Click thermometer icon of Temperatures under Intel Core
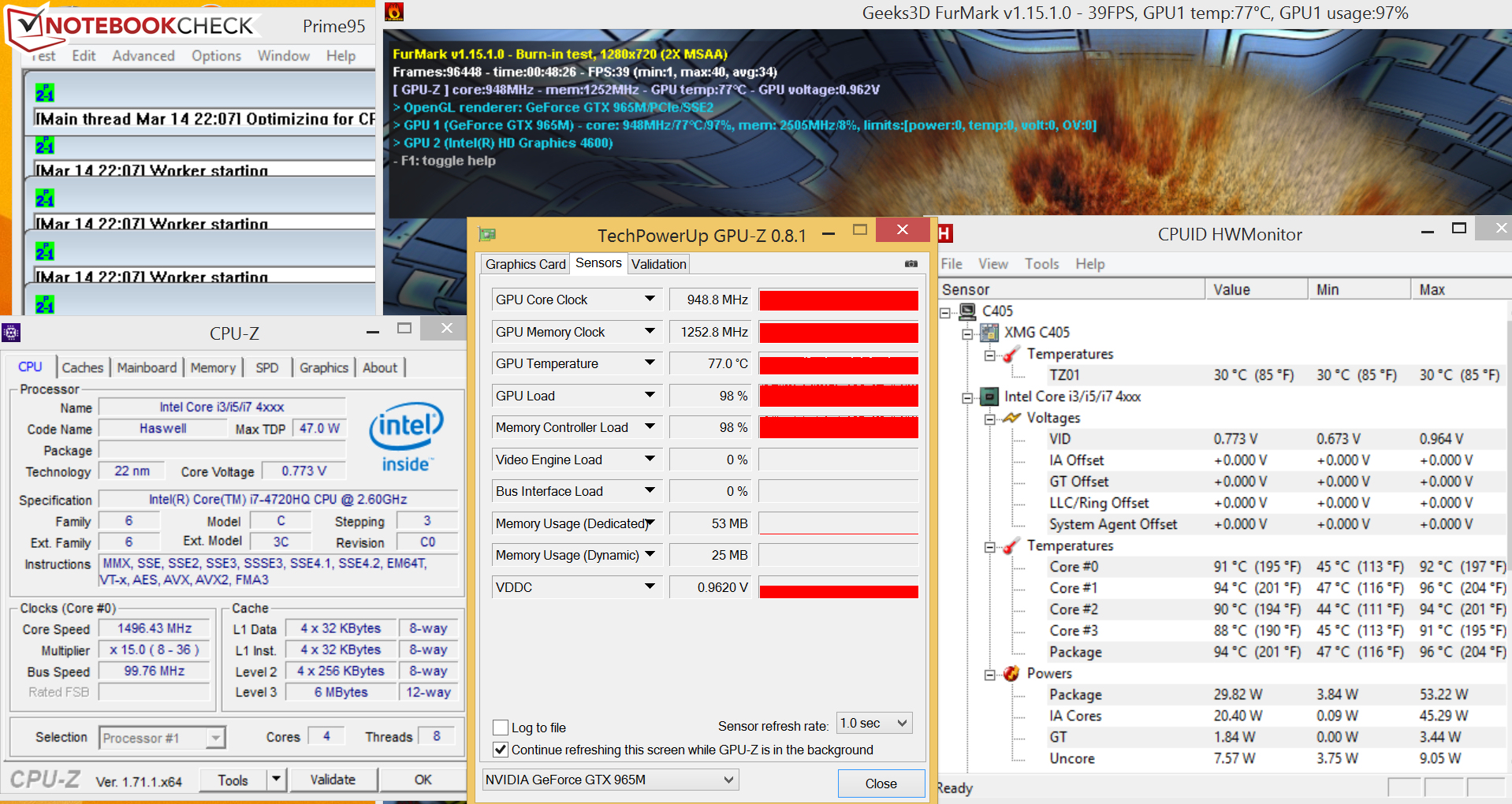 tap(1011, 545)
